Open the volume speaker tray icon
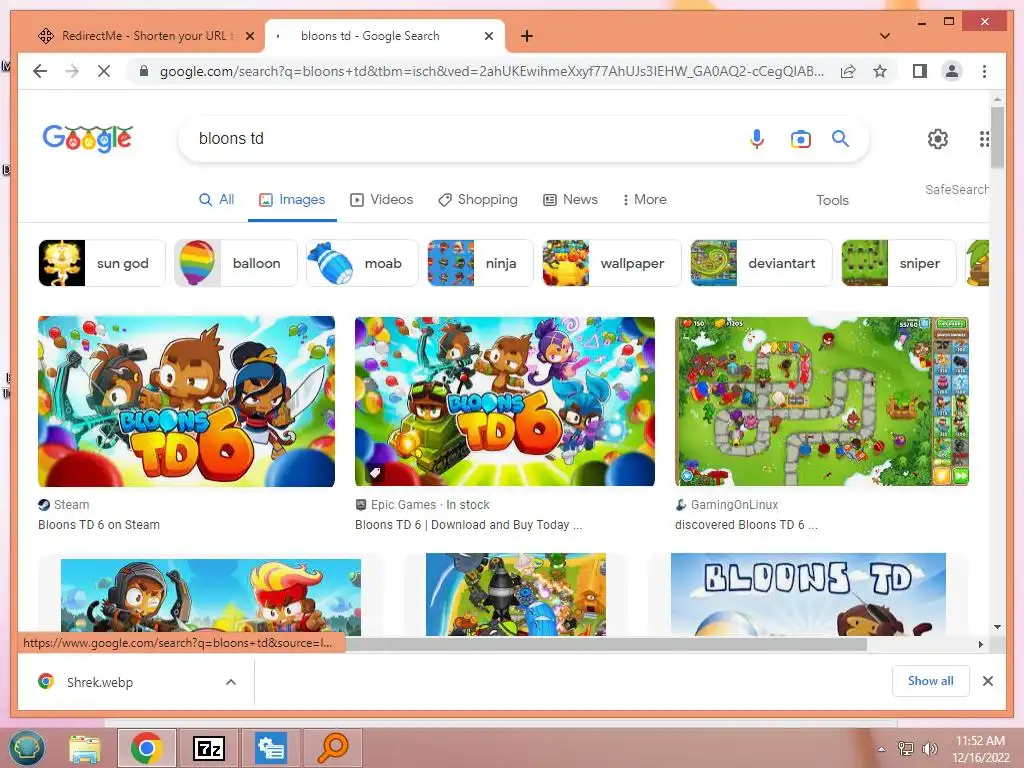 tap(929, 749)
